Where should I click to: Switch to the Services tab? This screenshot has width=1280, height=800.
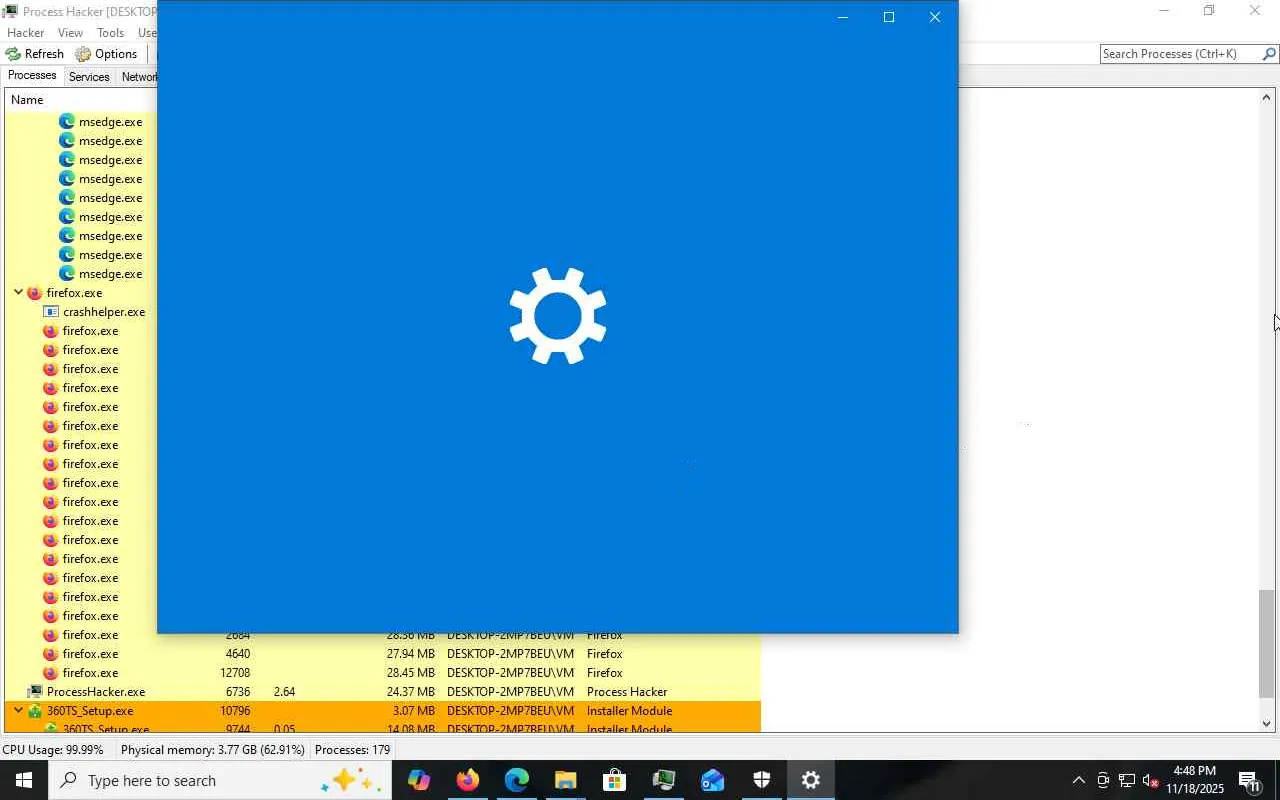[x=89, y=77]
